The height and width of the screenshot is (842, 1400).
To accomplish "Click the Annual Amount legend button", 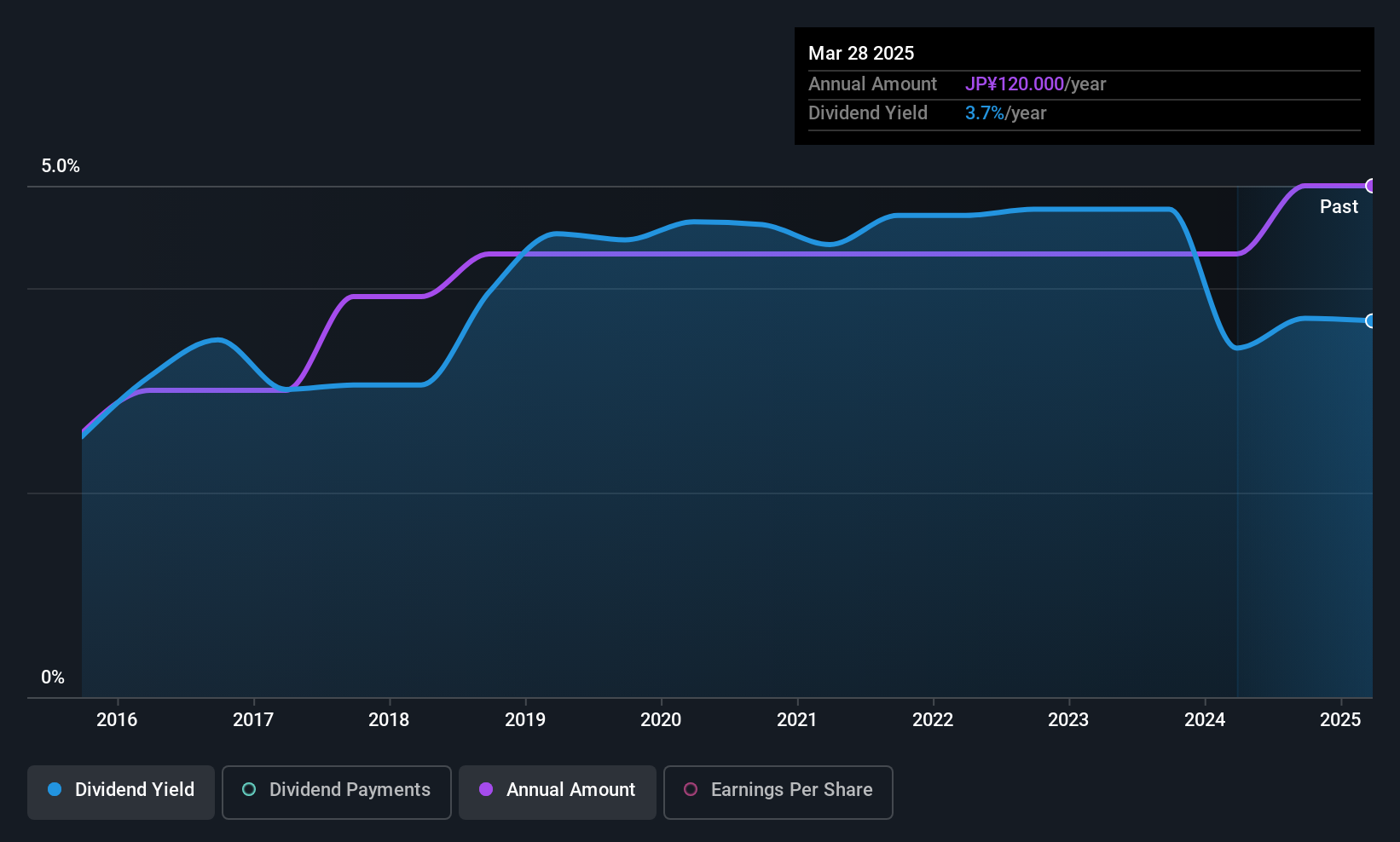I will pyautogui.click(x=557, y=792).
